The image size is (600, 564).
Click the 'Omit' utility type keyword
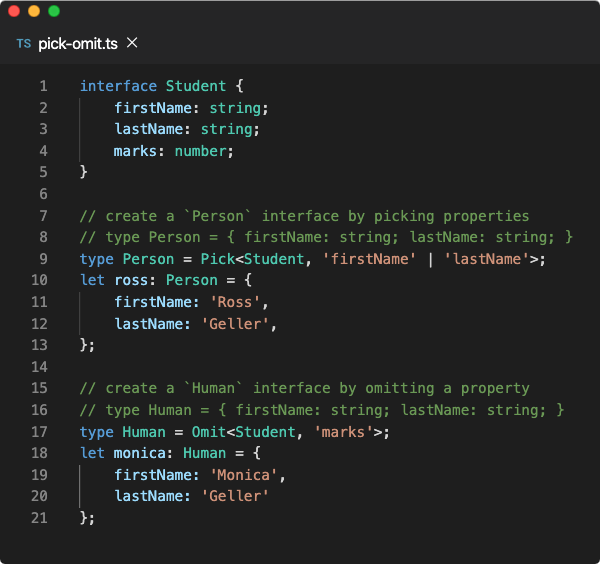point(209,432)
